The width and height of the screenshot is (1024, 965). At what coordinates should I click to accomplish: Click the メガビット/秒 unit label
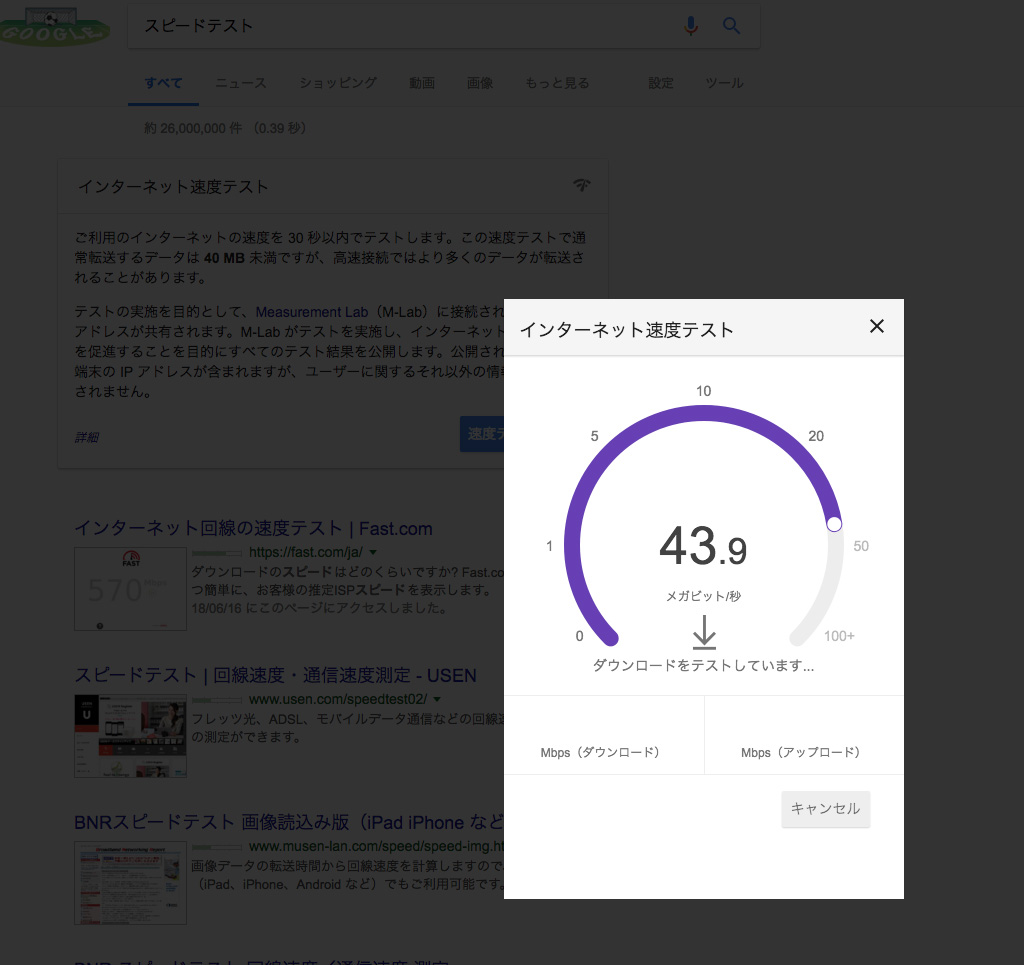click(x=703, y=596)
